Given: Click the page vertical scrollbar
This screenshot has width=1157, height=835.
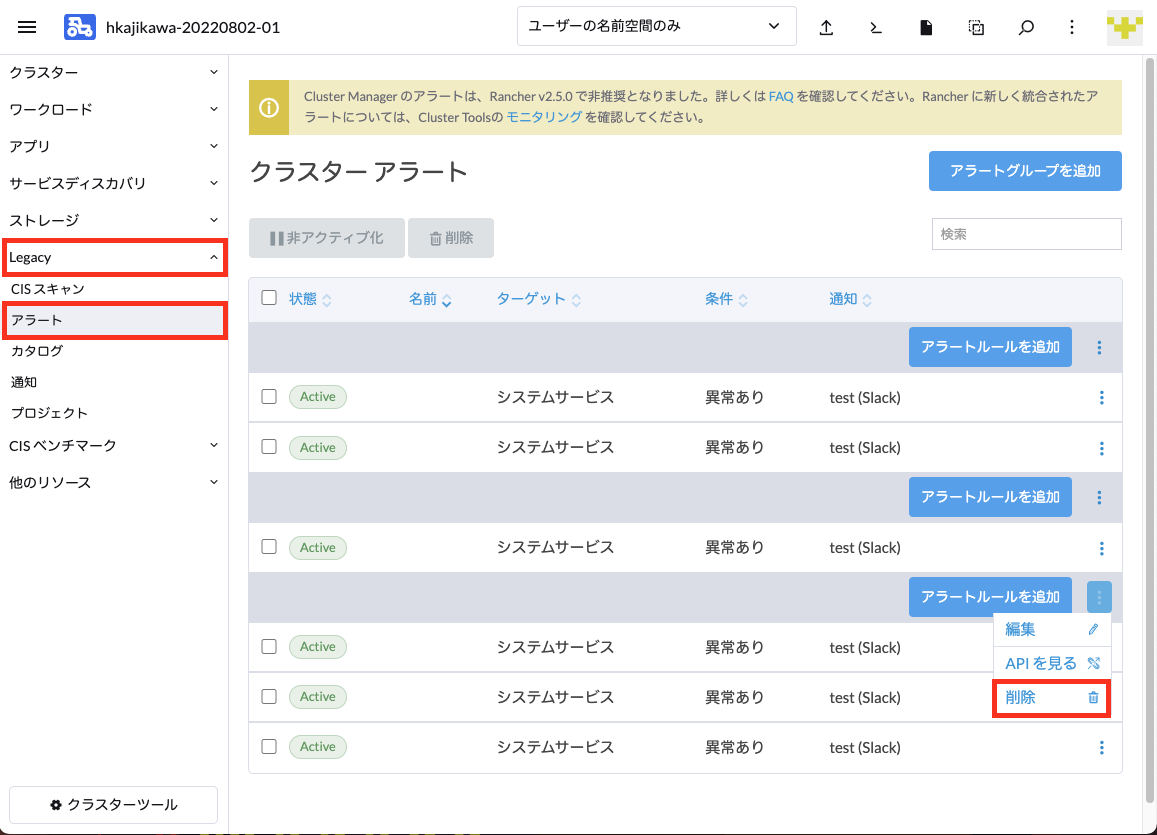Looking at the screenshot, I should pos(1150,428).
